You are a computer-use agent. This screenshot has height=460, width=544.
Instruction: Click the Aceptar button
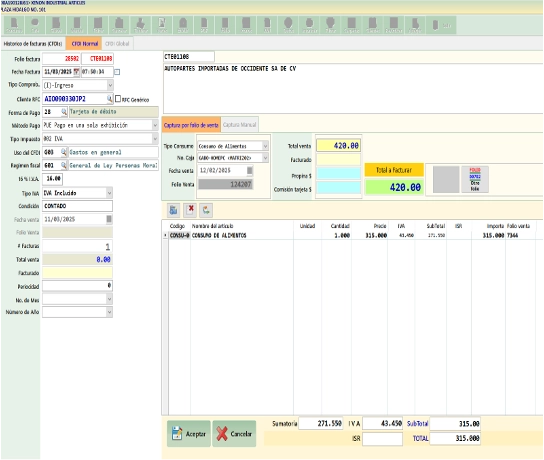pyautogui.click(x=189, y=434)
